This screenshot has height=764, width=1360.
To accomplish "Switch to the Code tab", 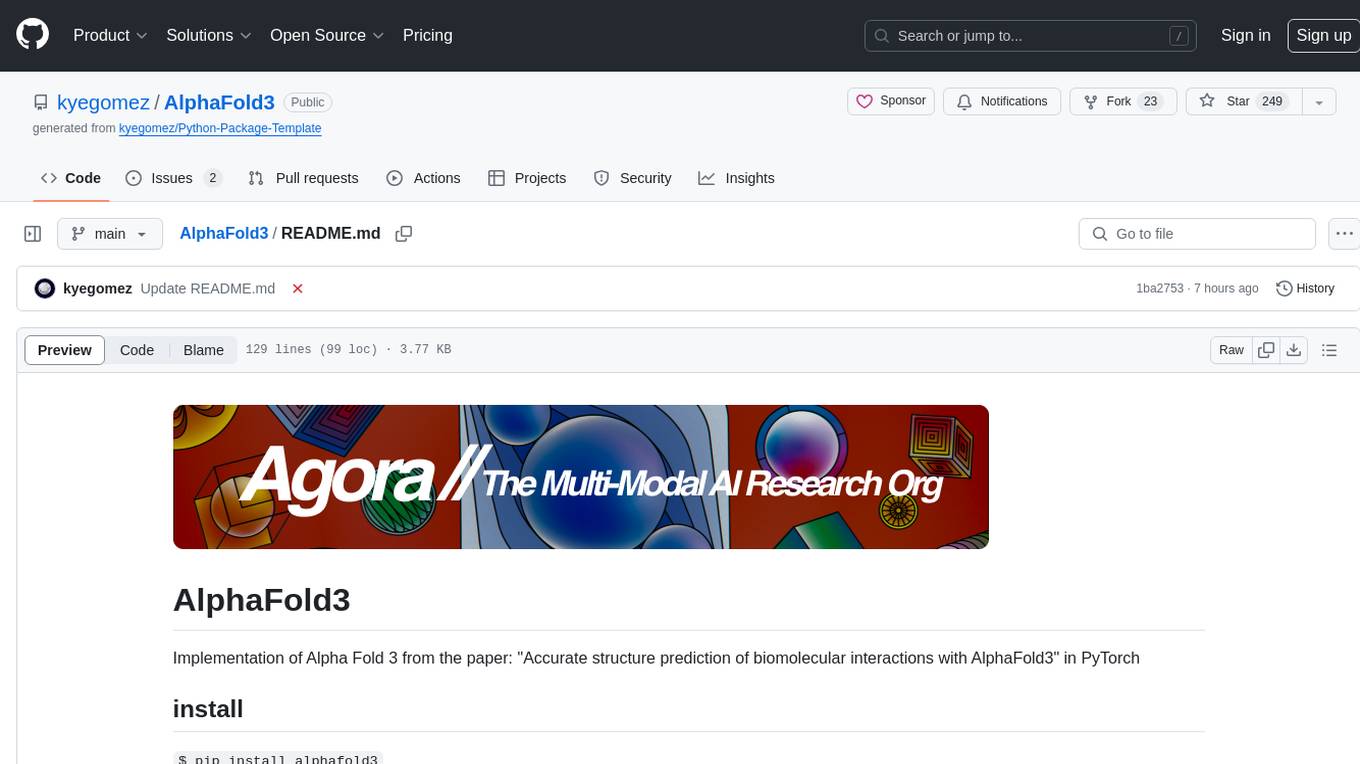I will pyautogui.click(x=71, y=178).
